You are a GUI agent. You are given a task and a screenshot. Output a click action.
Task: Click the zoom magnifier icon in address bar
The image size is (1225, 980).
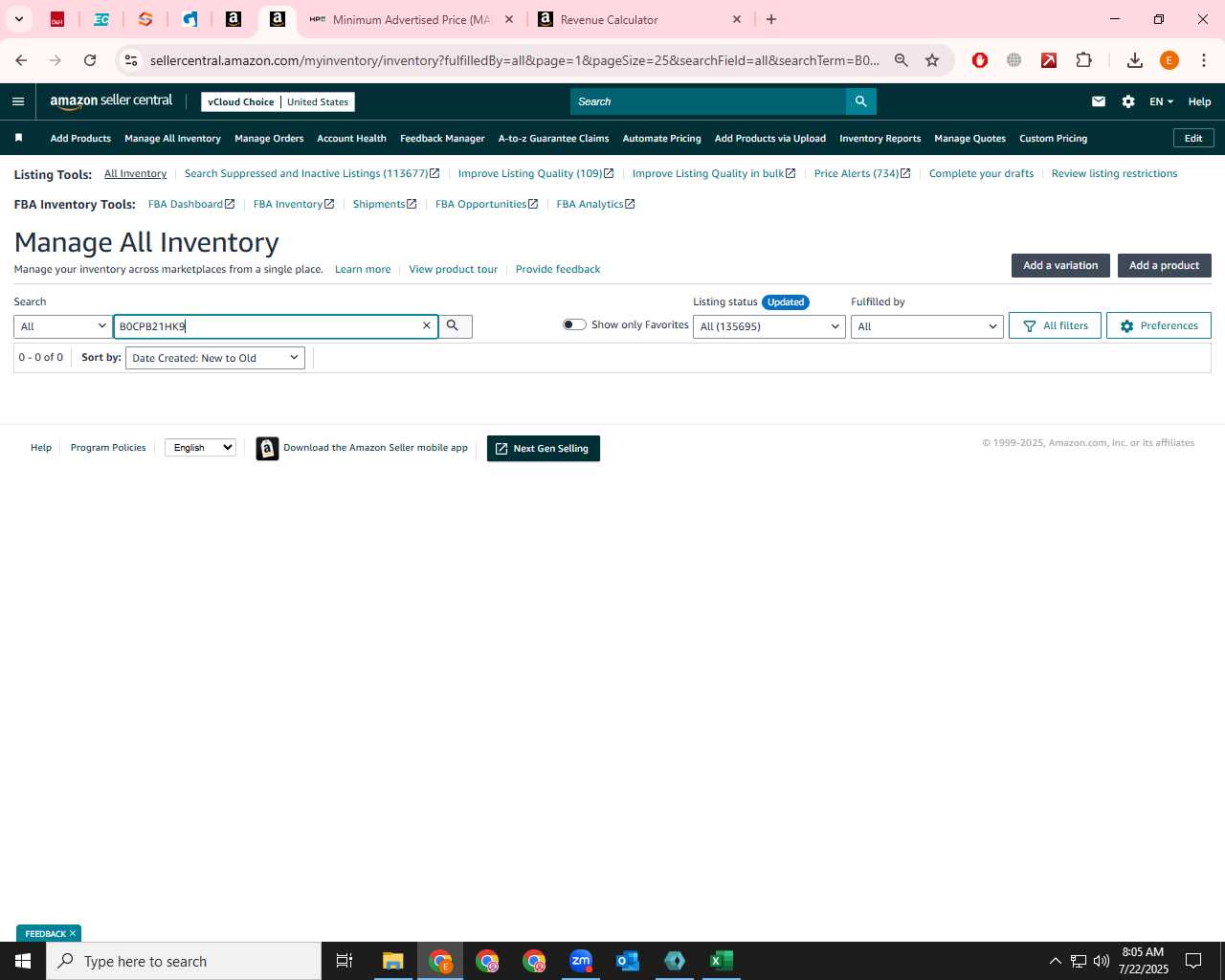901,60
